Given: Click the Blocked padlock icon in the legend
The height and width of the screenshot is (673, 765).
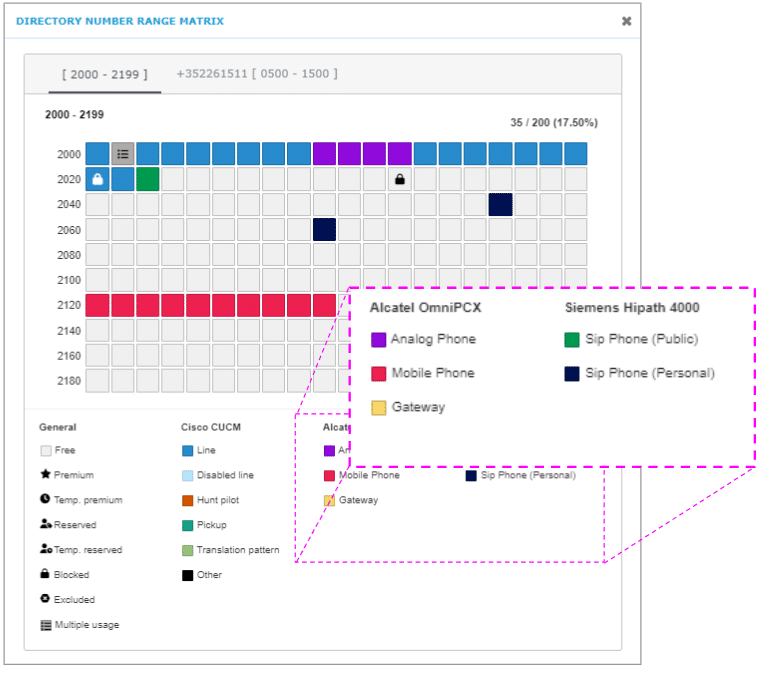Looking at the screenshot, I should pyautogui.click(x=45, y=575).
